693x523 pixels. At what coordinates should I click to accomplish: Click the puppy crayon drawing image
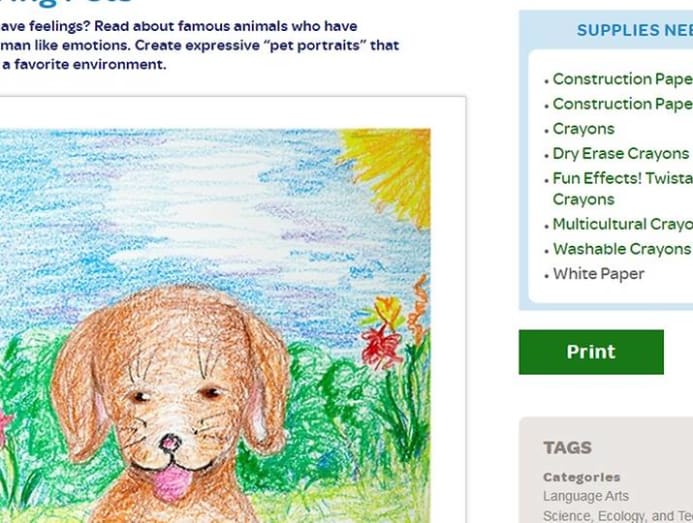click(215, 326)
